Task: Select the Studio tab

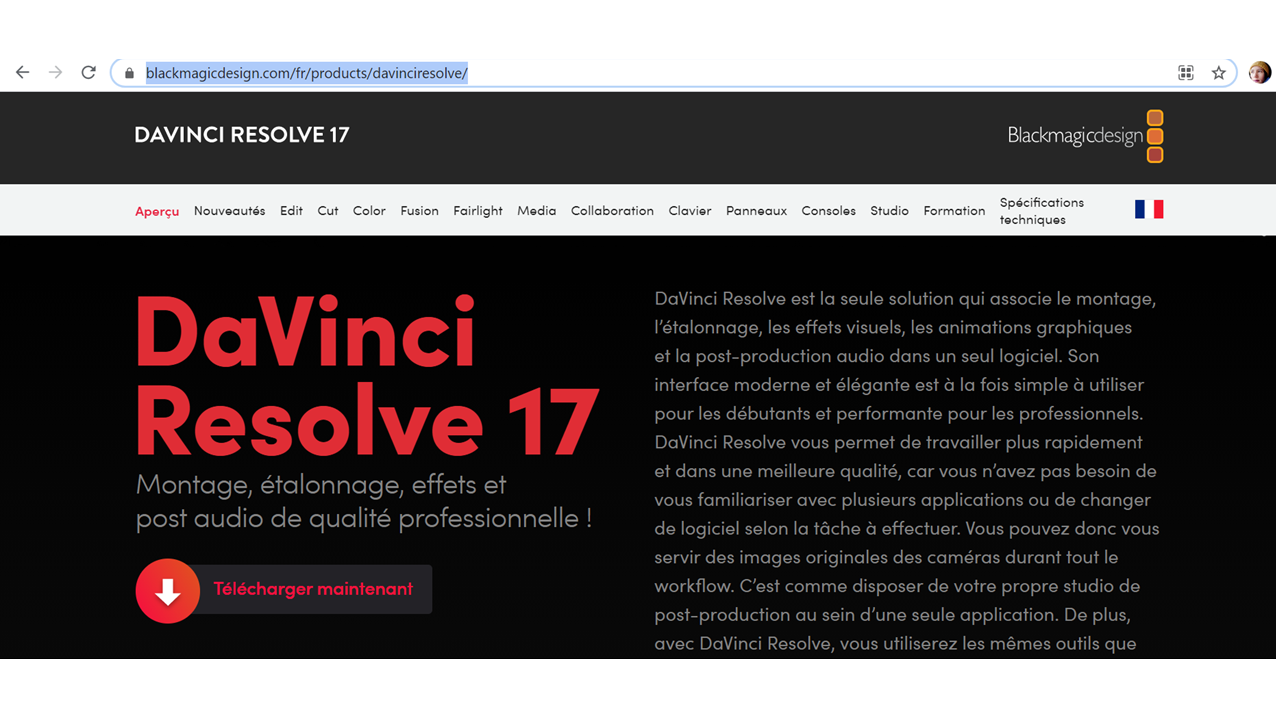Action: point(889,211)
